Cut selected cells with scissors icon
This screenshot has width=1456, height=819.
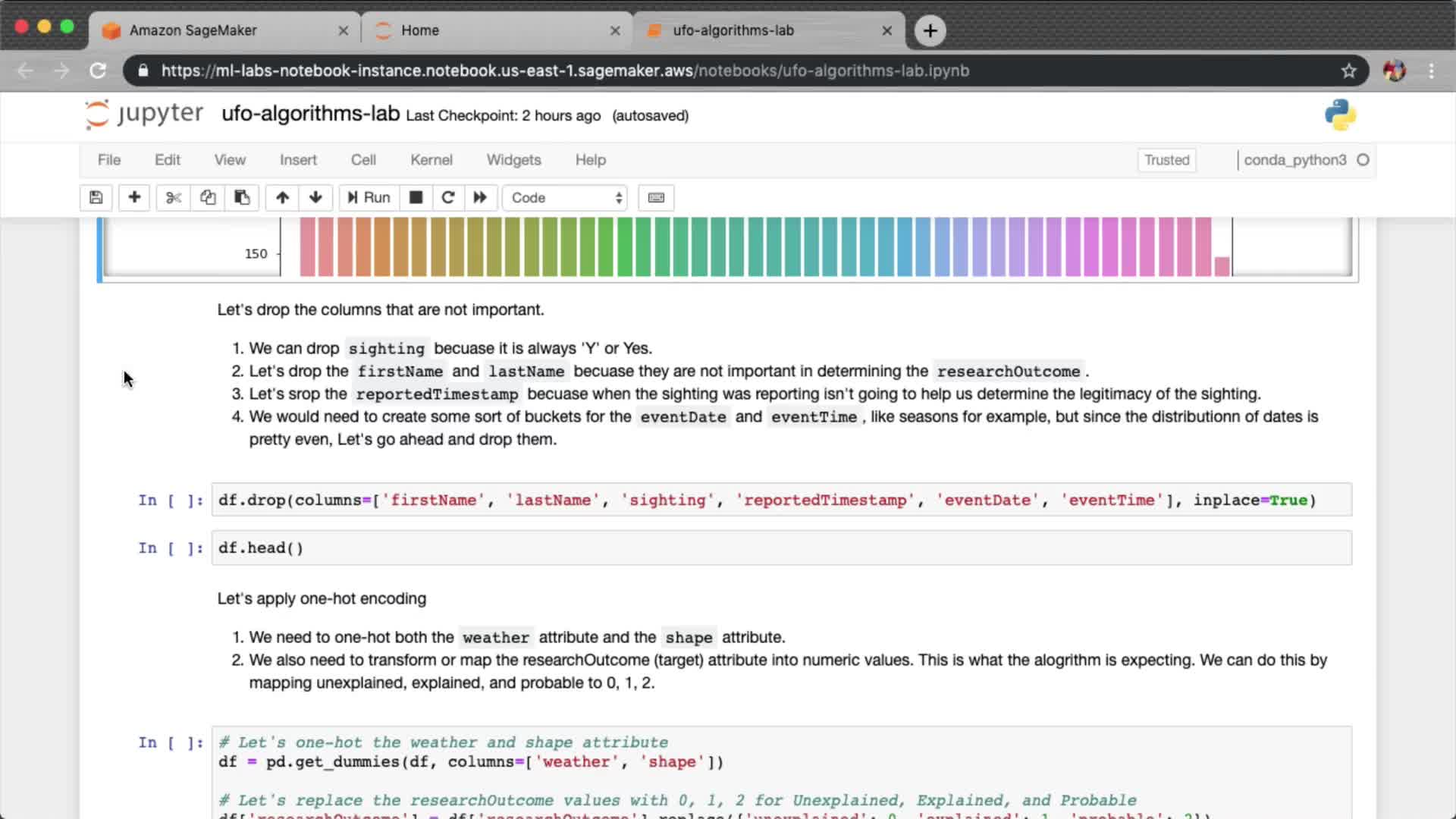174,198
